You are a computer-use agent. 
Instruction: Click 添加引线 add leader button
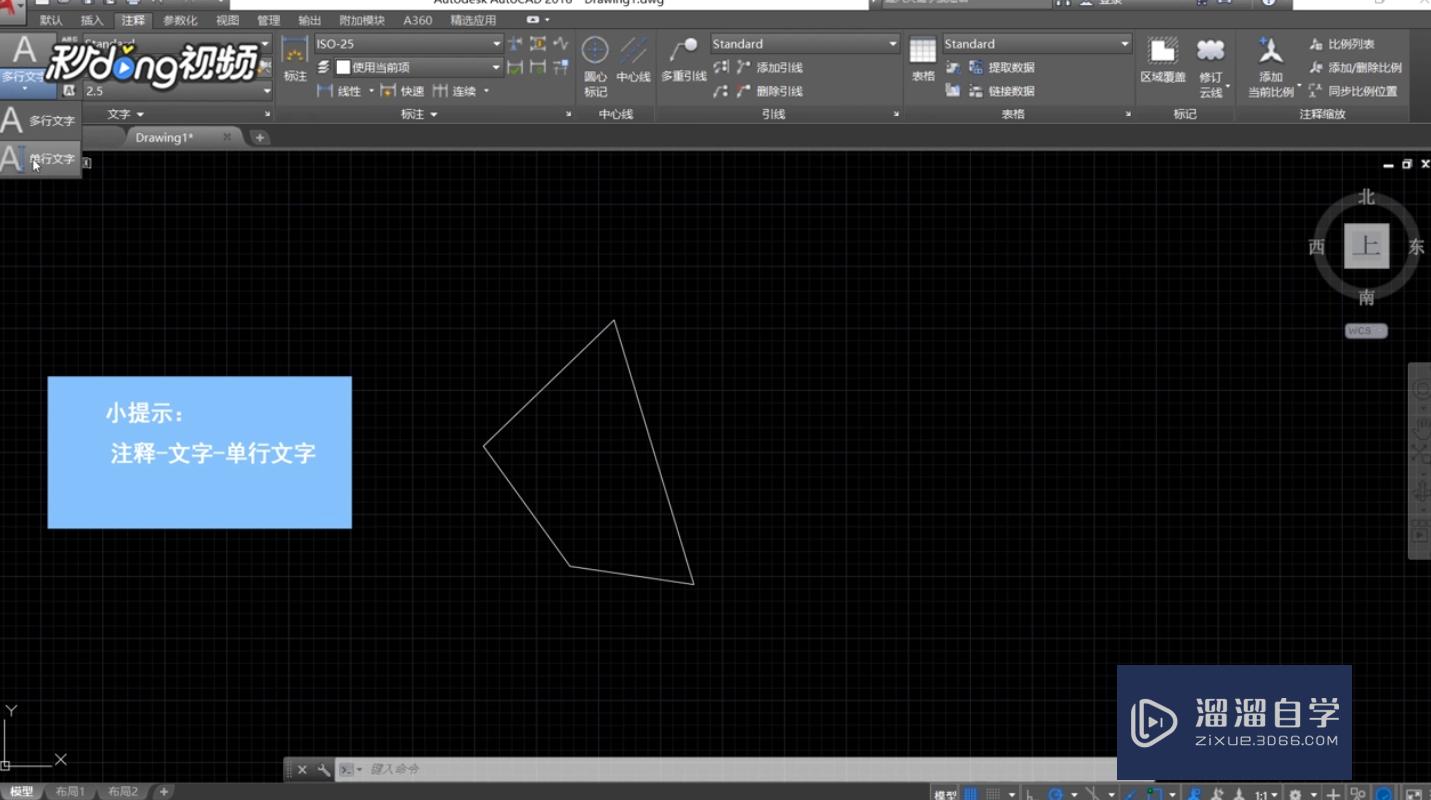coord(770,67)
